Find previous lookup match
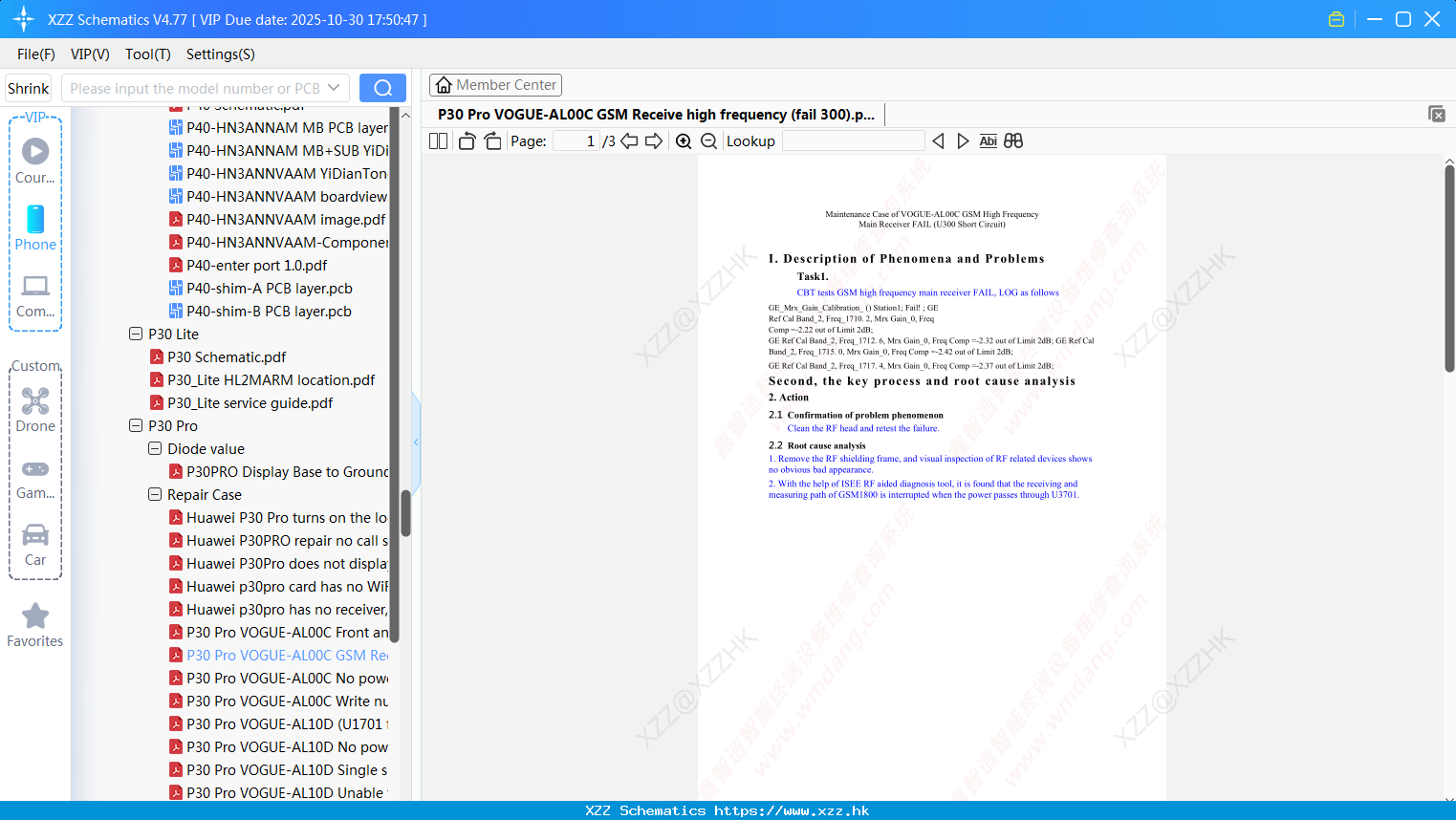Viewport: 1456px width, 820px height. pos(938,140)
